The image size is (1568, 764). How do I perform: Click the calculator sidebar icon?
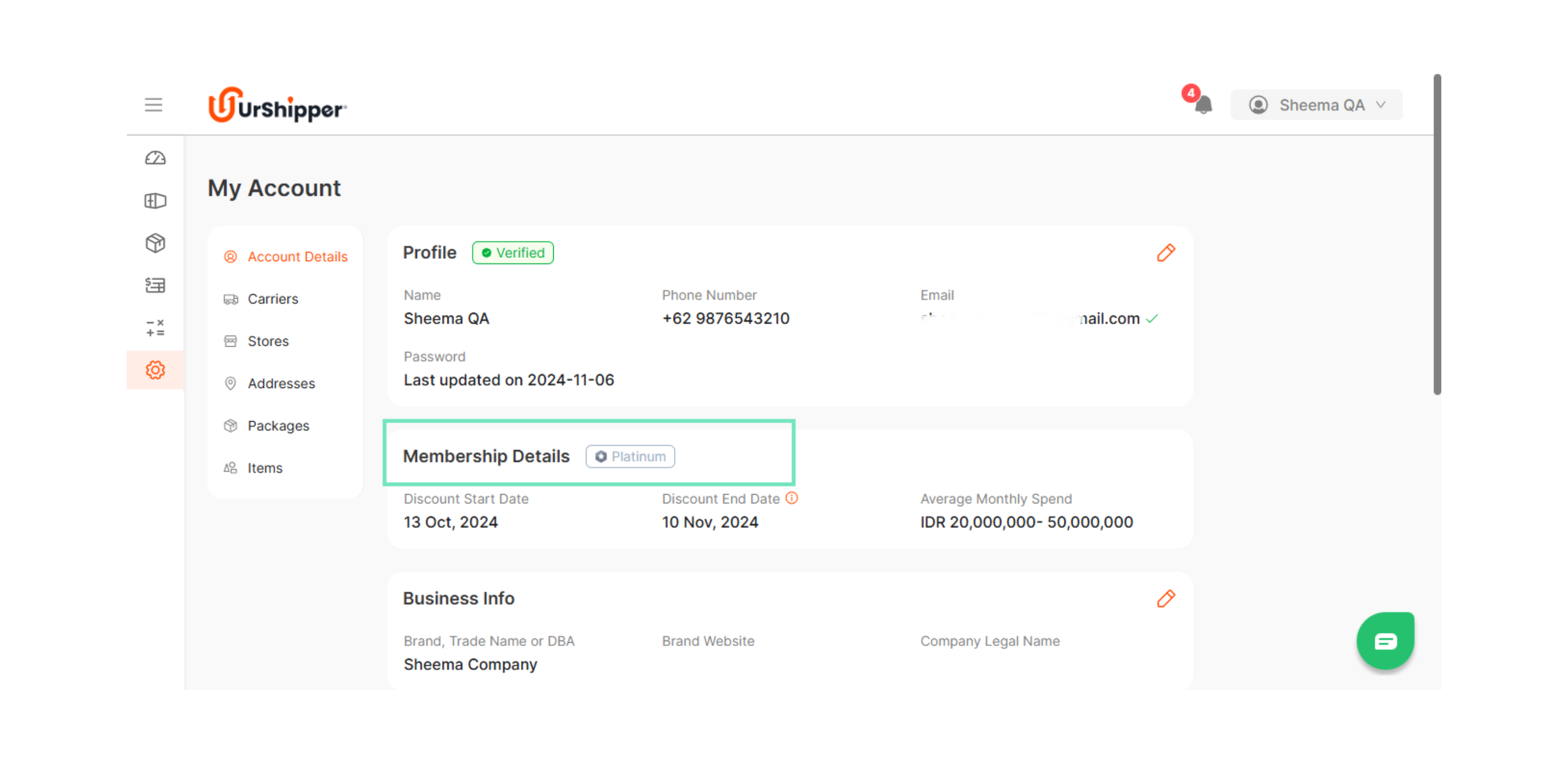pyautogui.click(x=155, y=328)
